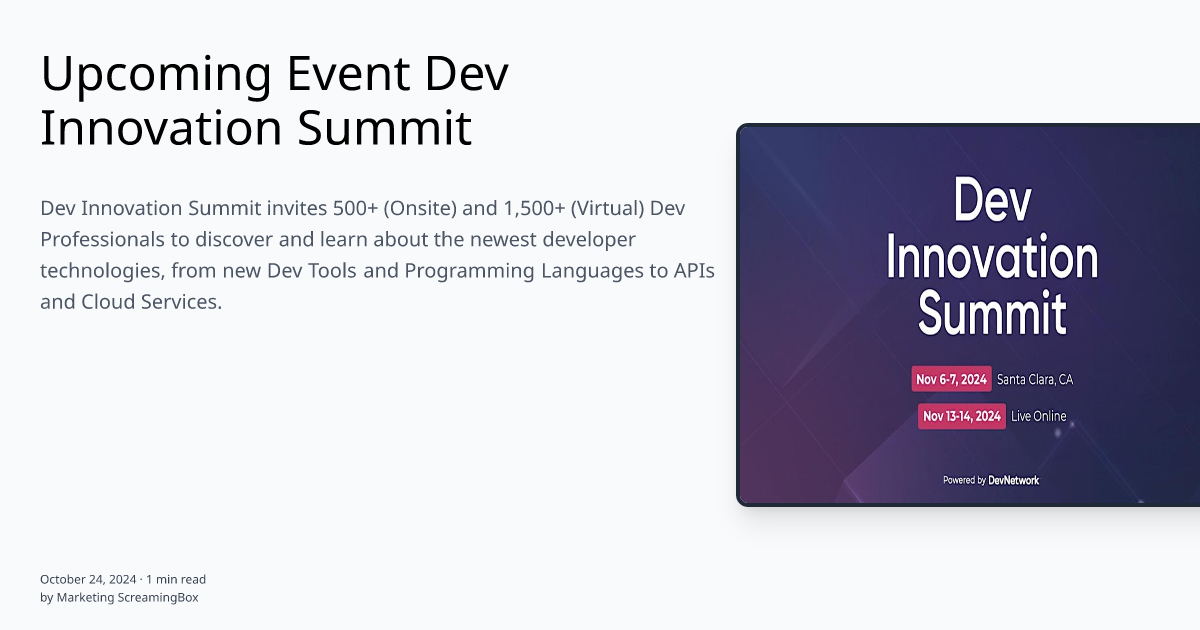This screenshot has width=1200, height=630.
Task: Select the "Nov 13-14, 2024" date badge
Action: (x=961, y=415)
